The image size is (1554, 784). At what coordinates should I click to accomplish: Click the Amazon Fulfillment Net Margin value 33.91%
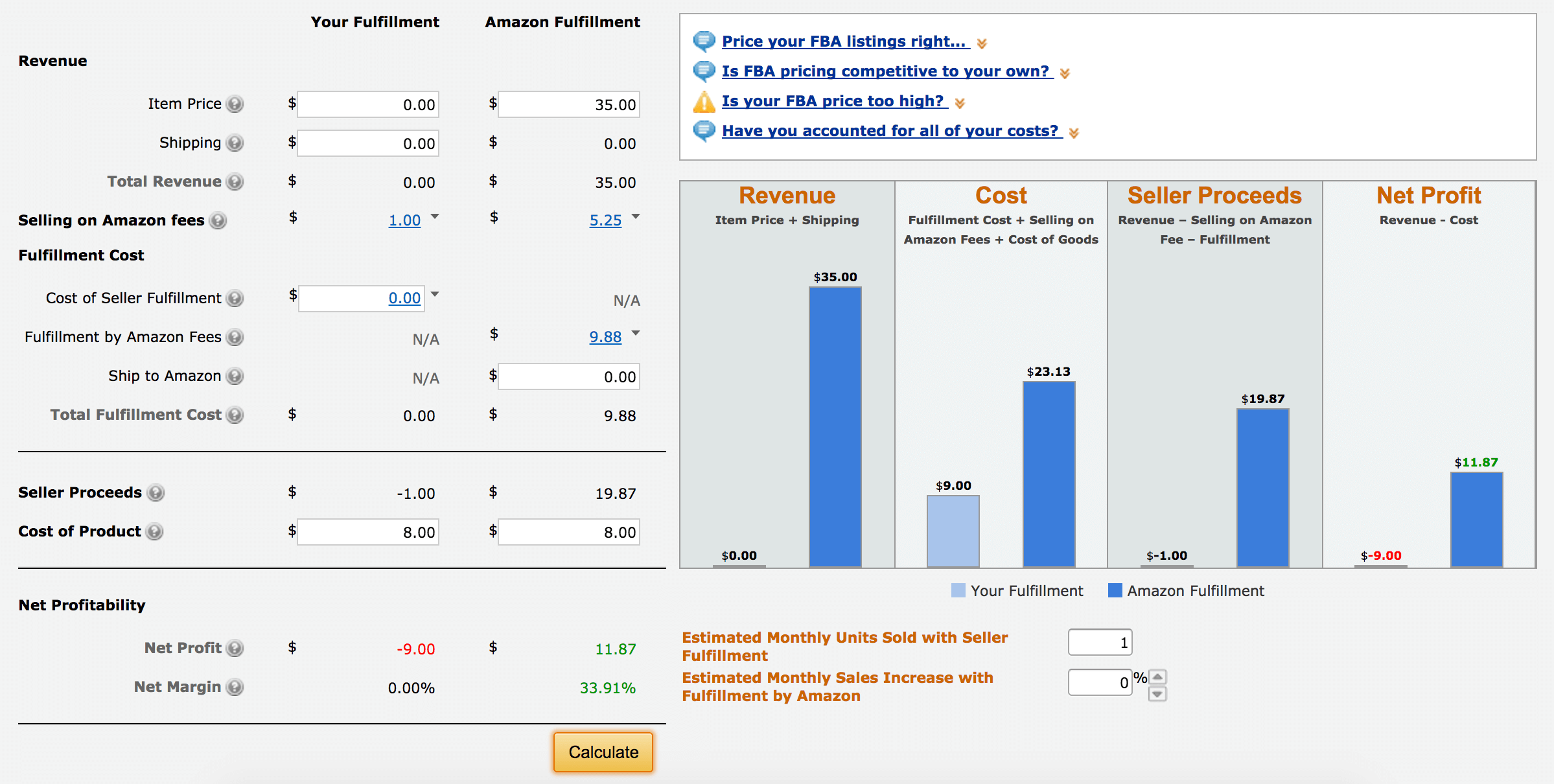click(x=608, y=687)
